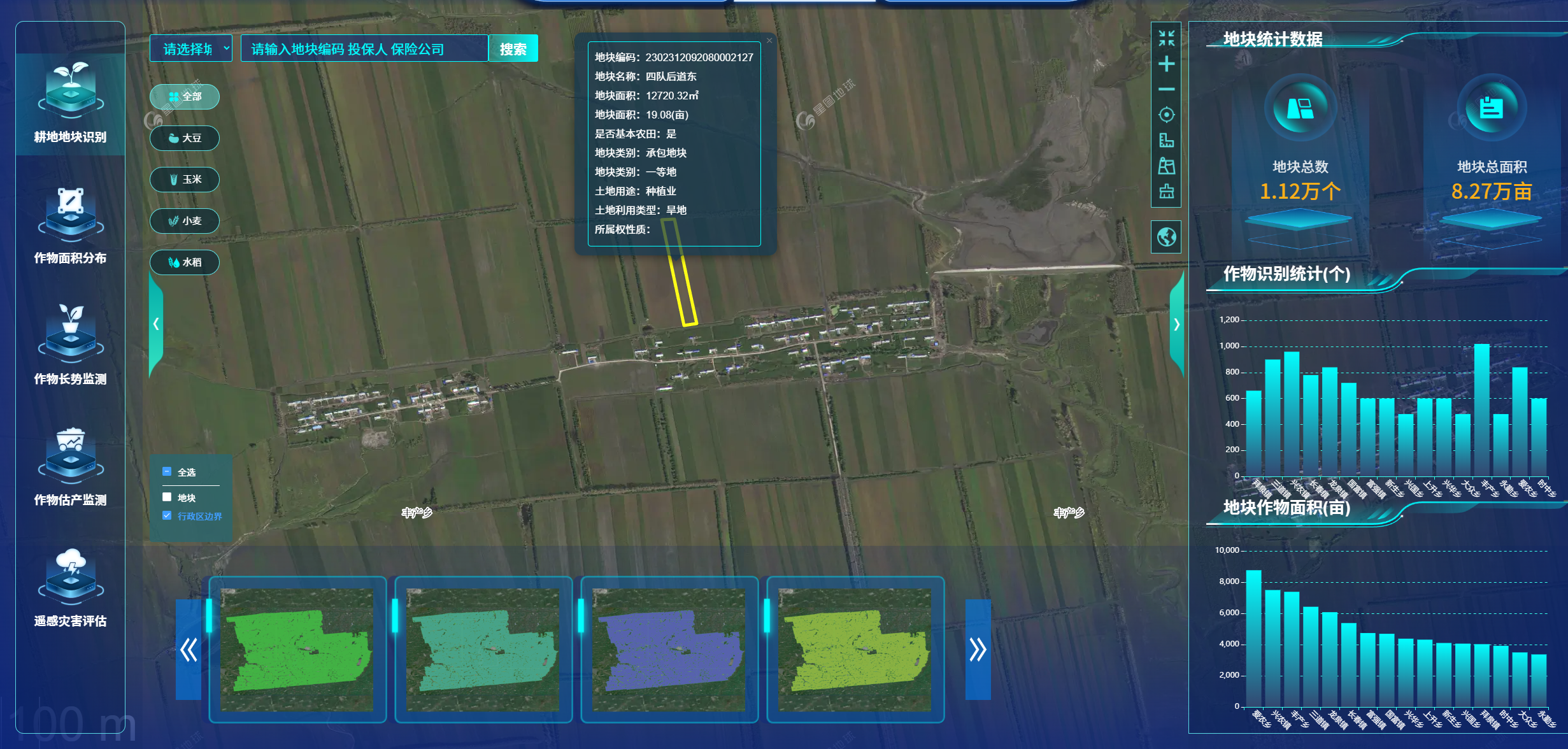The width and height of the screenshot is (1568, 749).
Task: Click the globe basemap icon
Action: click(x=1166, y=237)
